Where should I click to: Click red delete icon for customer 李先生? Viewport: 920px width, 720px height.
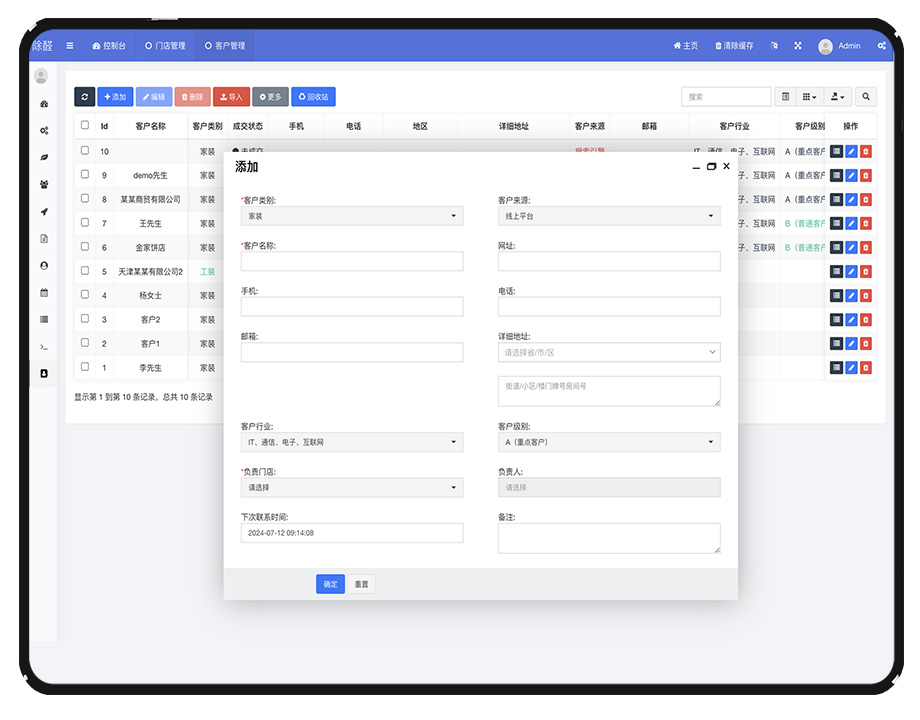(866, 368)
